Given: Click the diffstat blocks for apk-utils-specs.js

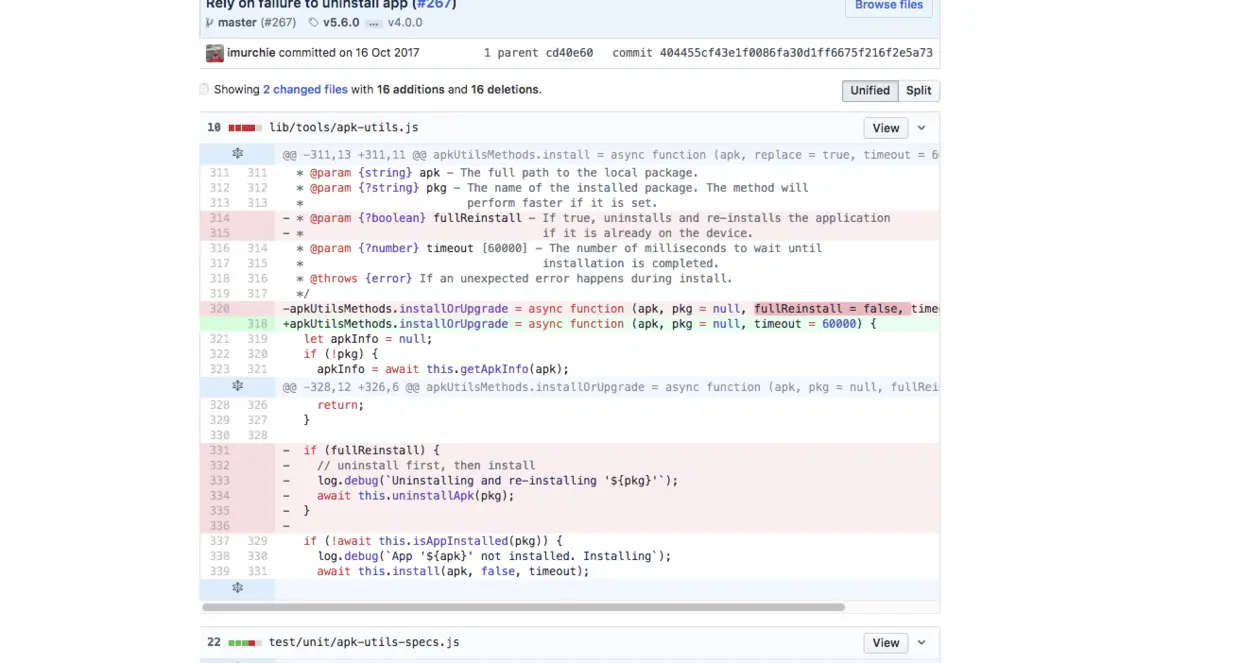Looking at the screenshot, I should pyautogui.click(x=245, y=642).
